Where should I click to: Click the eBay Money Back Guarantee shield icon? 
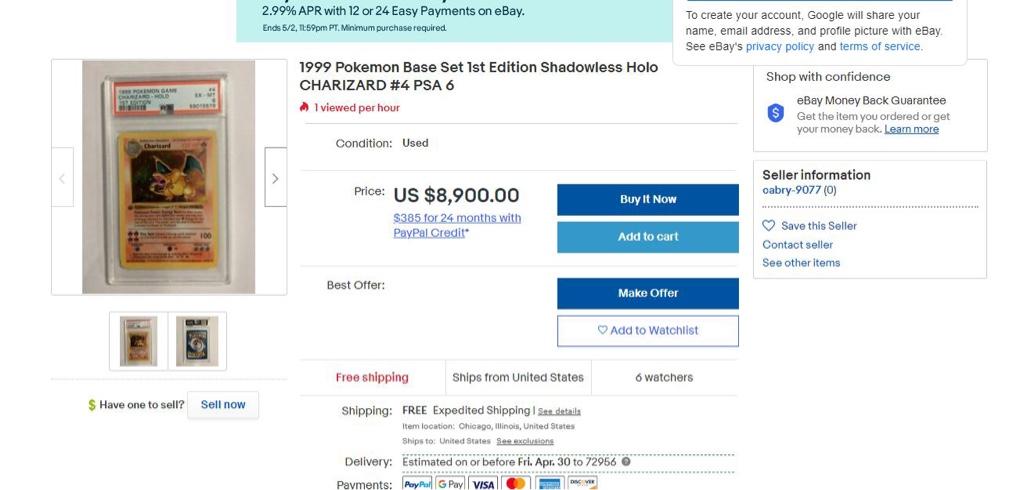[x=775, y=113]
